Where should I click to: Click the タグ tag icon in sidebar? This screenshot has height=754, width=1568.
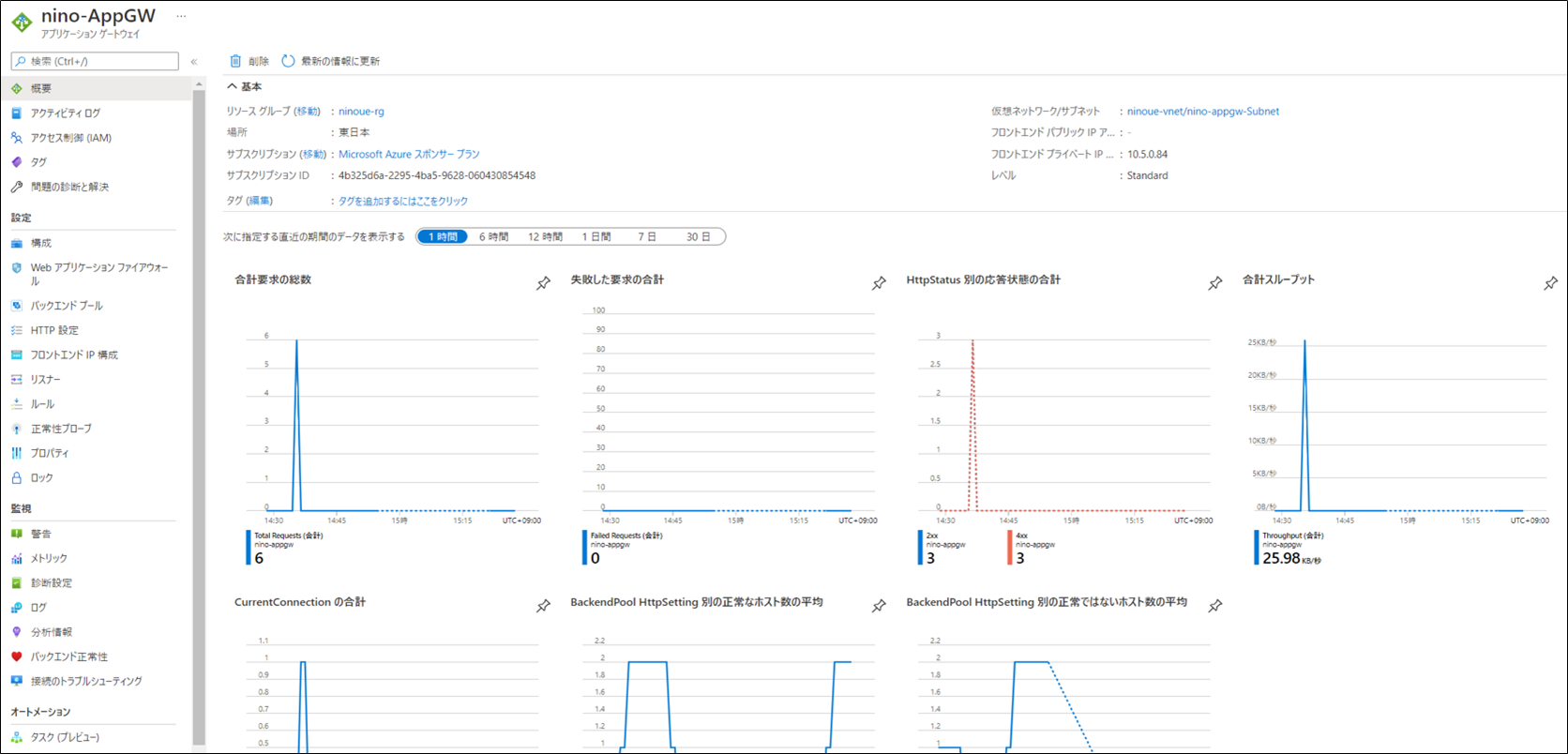click(17, 162)
